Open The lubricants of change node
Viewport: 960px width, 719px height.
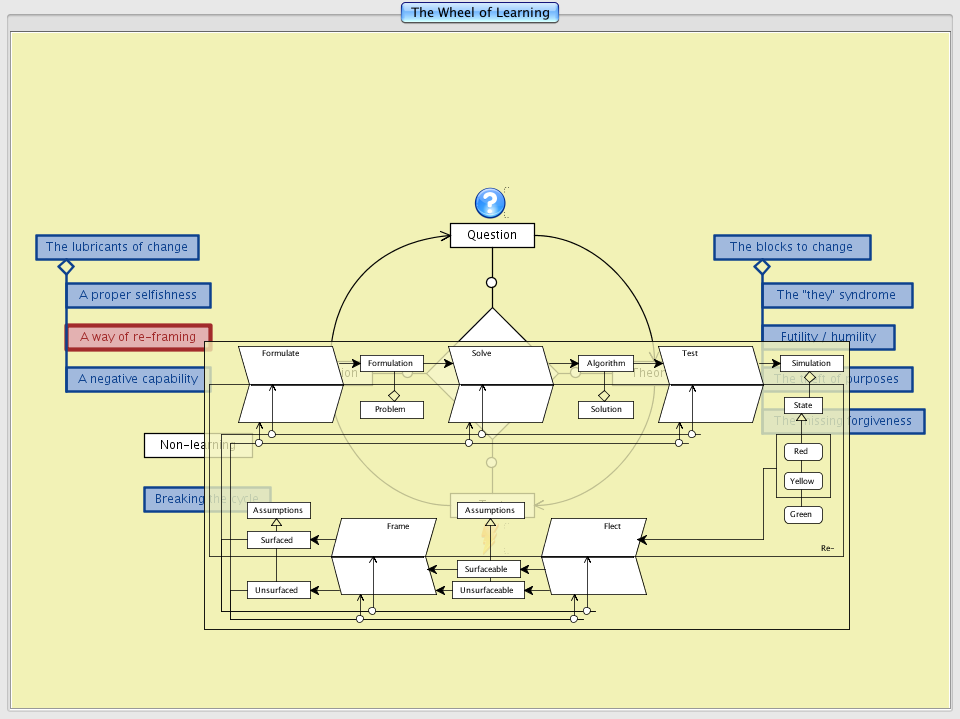point(117,247)
